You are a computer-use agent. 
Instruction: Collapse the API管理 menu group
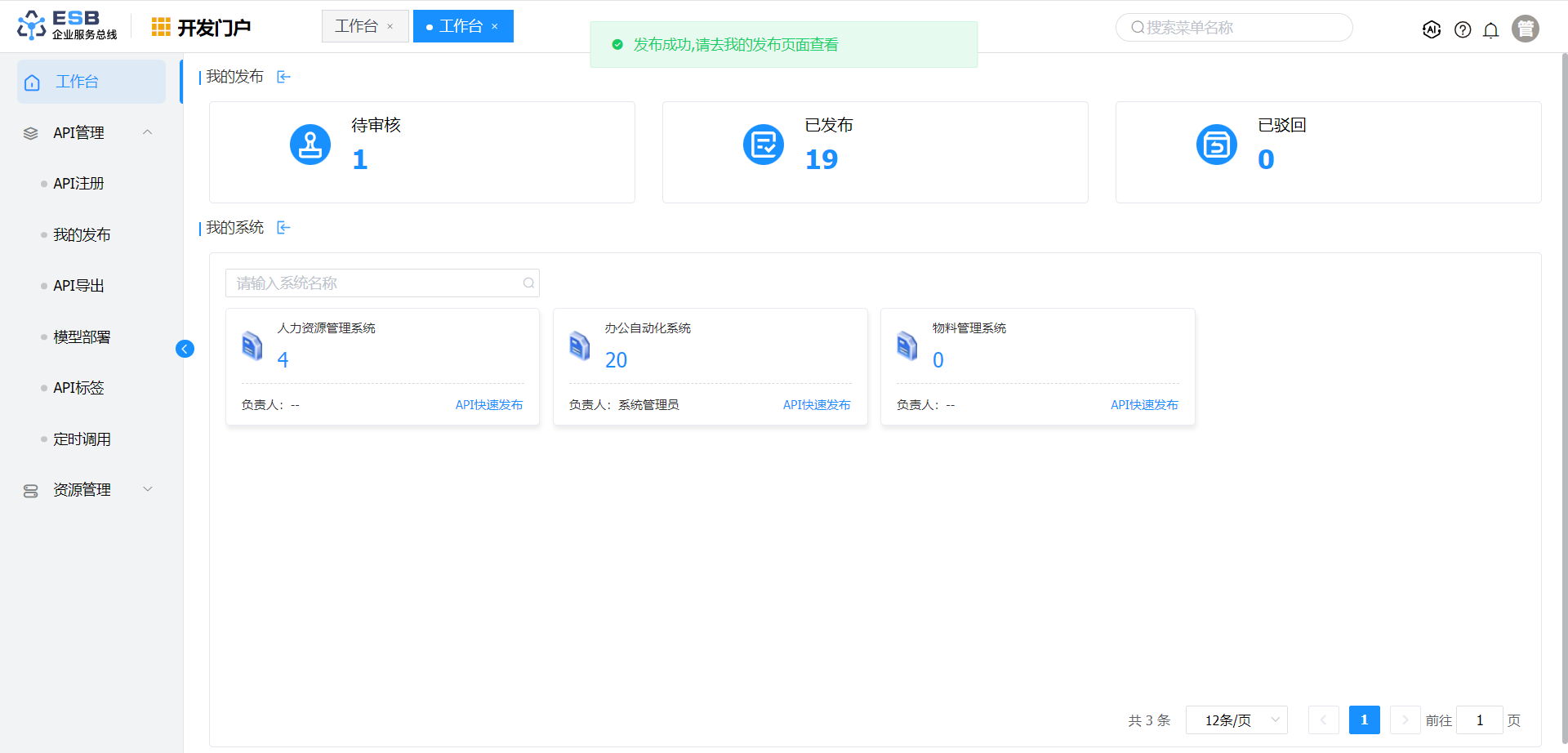pos(148,132)
